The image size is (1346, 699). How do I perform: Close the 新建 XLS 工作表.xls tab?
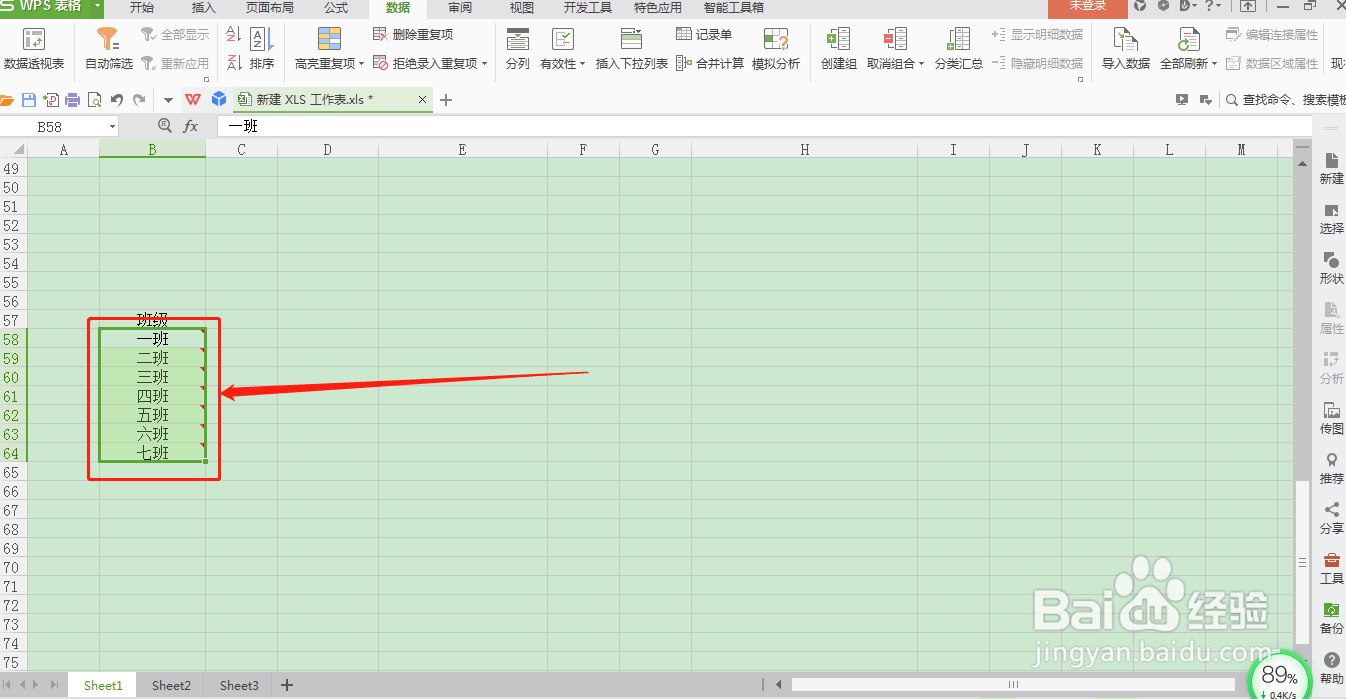[x=422, y=100]
